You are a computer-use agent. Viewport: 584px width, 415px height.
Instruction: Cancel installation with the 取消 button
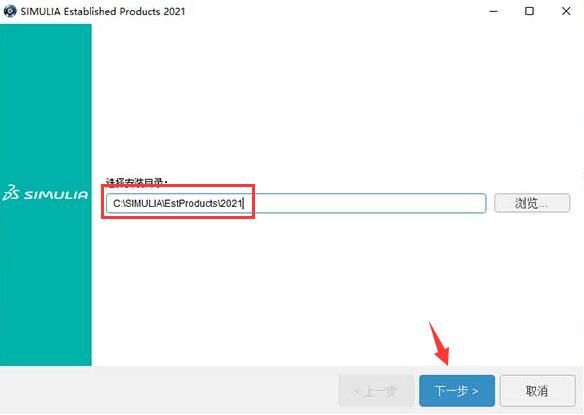click(x=537, y=391)
